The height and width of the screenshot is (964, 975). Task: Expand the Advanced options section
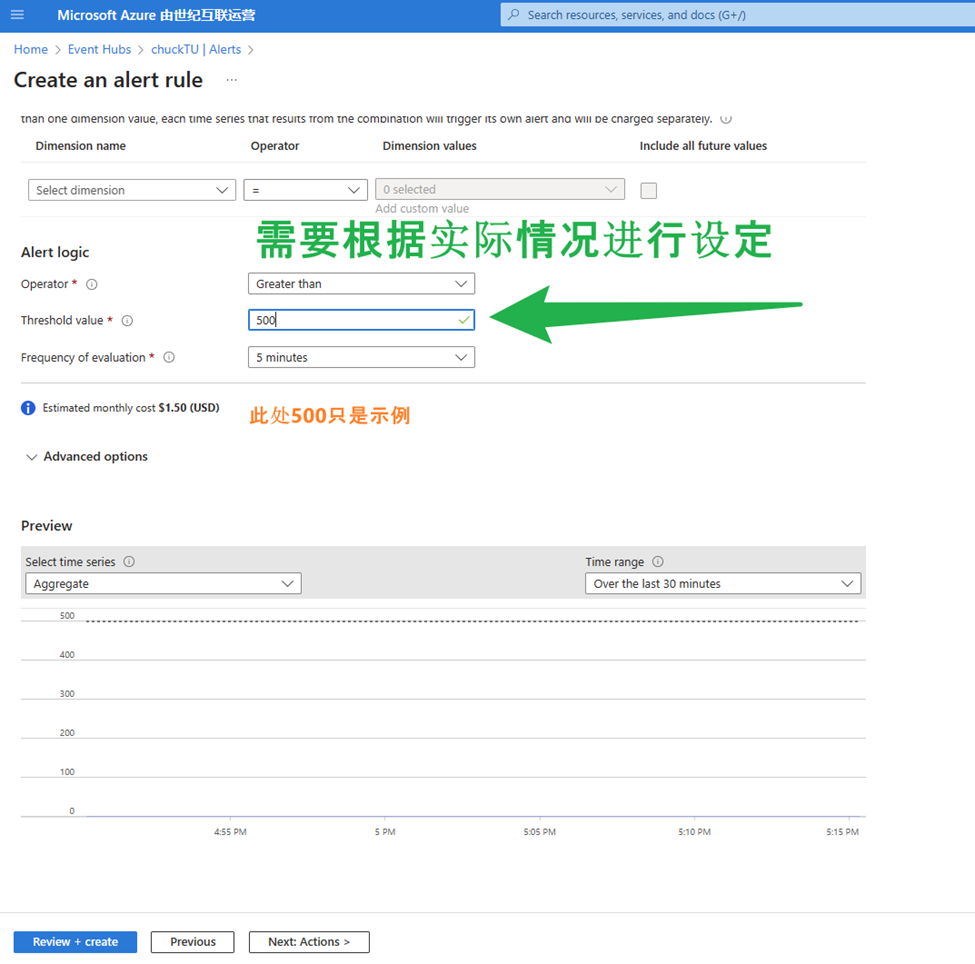(x=86, y=457)
